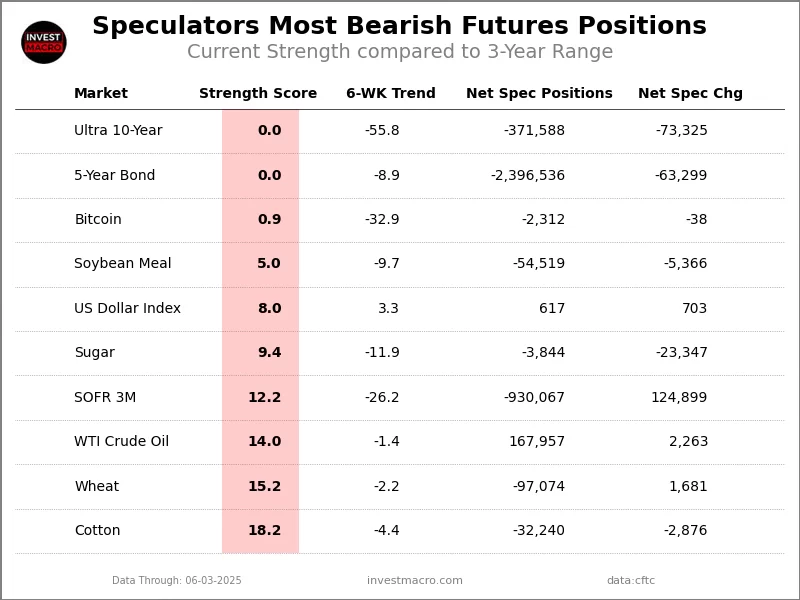This screenshot has width=800, height=600.
Task: Select the US Dollar Index row
Action: point(127,309)
